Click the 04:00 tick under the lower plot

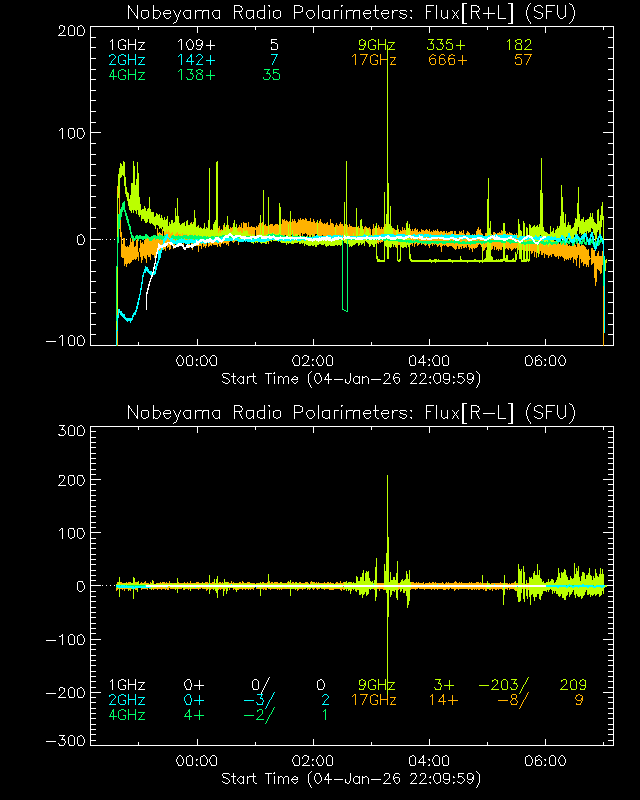pos(429,761)
